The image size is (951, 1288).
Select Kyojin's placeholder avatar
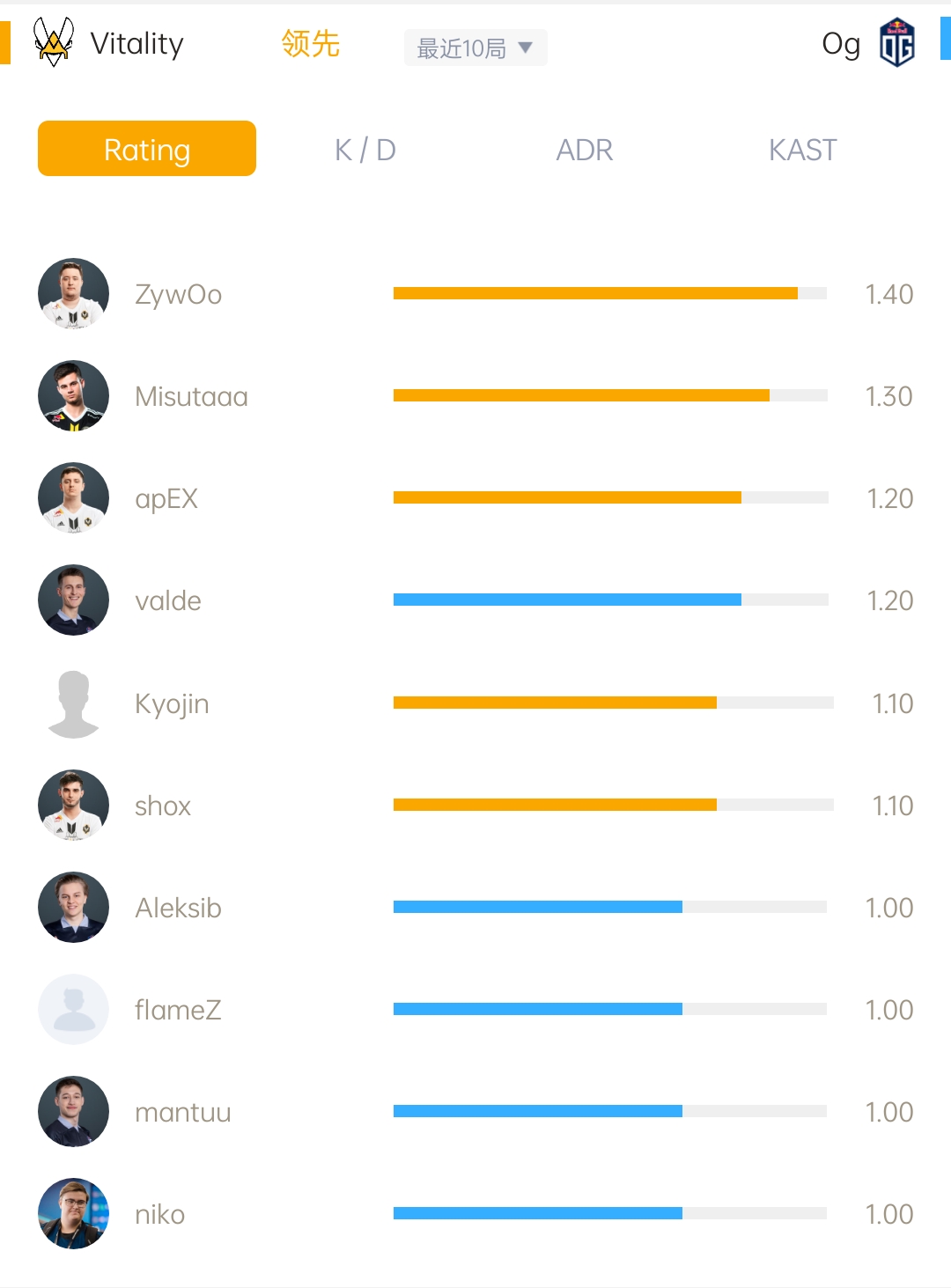coord(74,703)
